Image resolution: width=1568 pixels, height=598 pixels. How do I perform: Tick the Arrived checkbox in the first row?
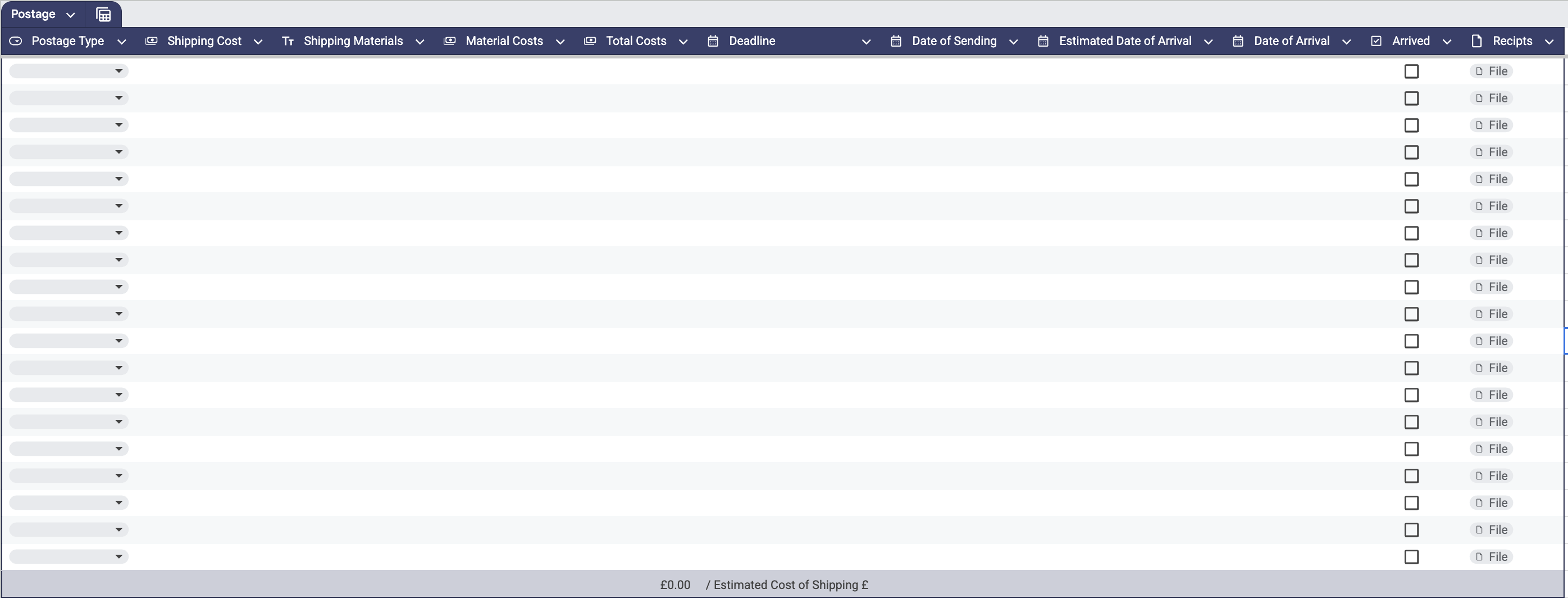pyautogui.click(x=1411, y=71)
